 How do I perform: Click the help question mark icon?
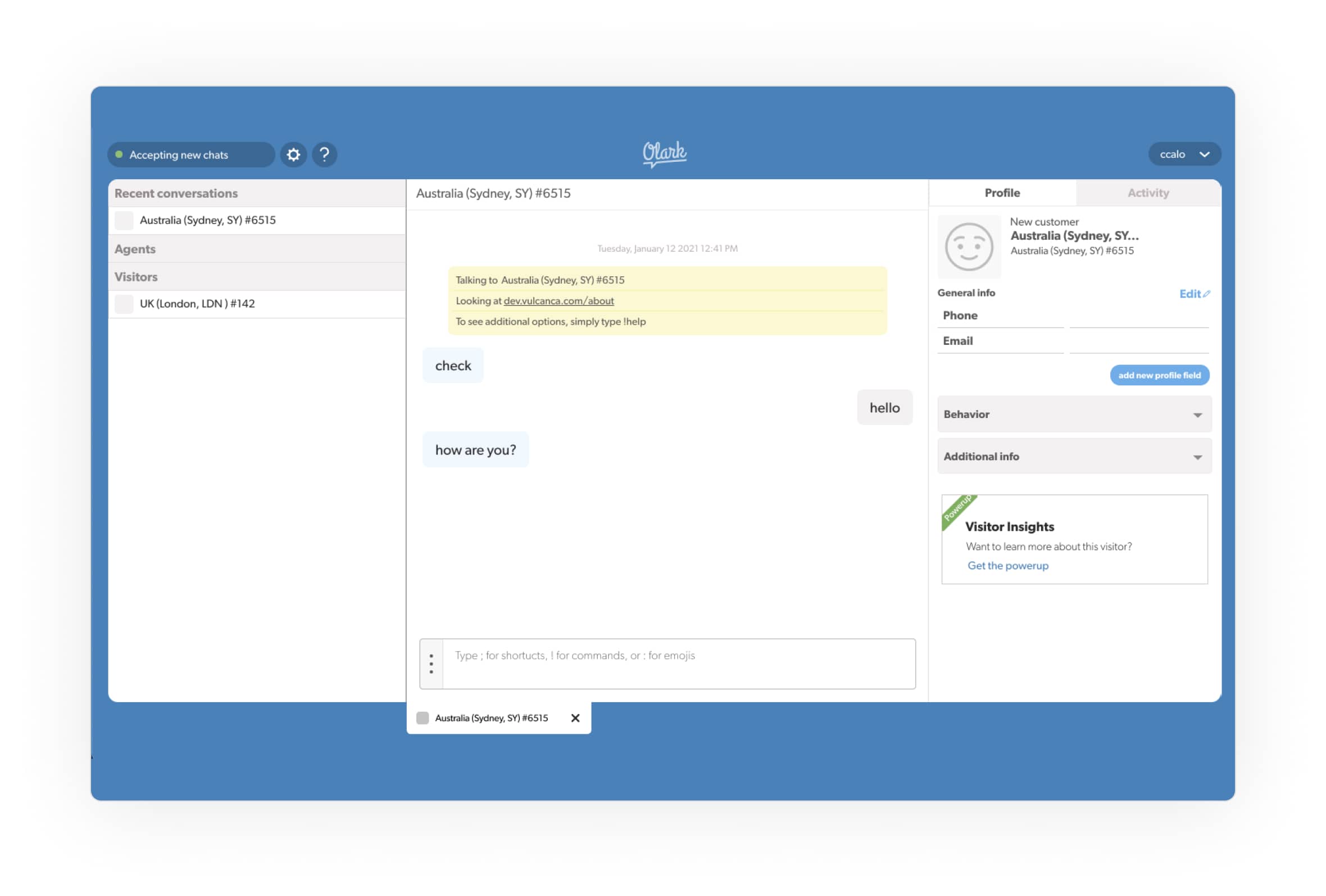[x=324, y=154]
